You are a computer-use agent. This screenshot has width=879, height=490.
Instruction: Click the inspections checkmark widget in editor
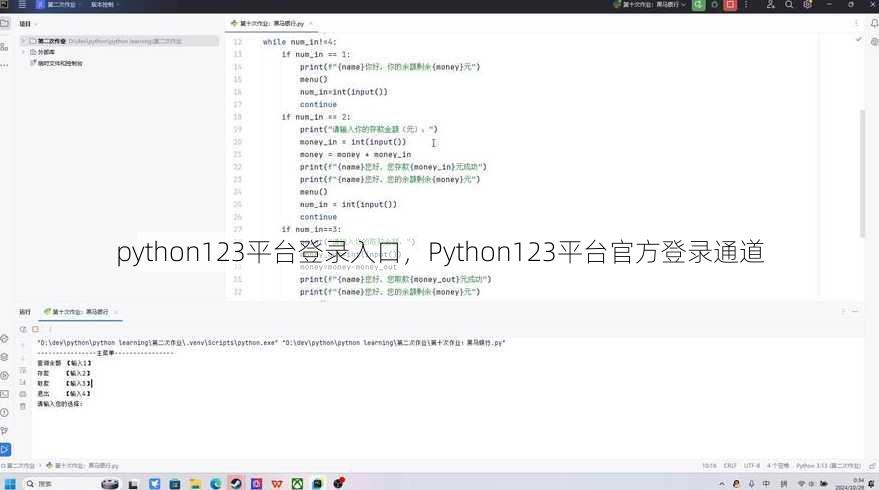click(858, 40)
